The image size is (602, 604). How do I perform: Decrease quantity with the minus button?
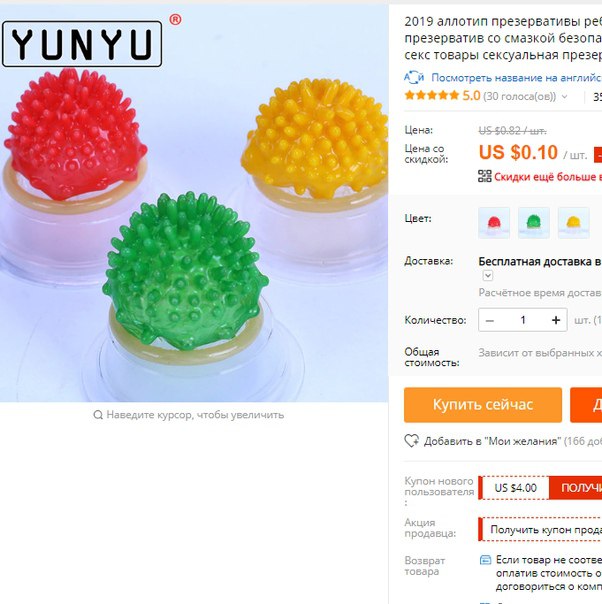point(490,320)
